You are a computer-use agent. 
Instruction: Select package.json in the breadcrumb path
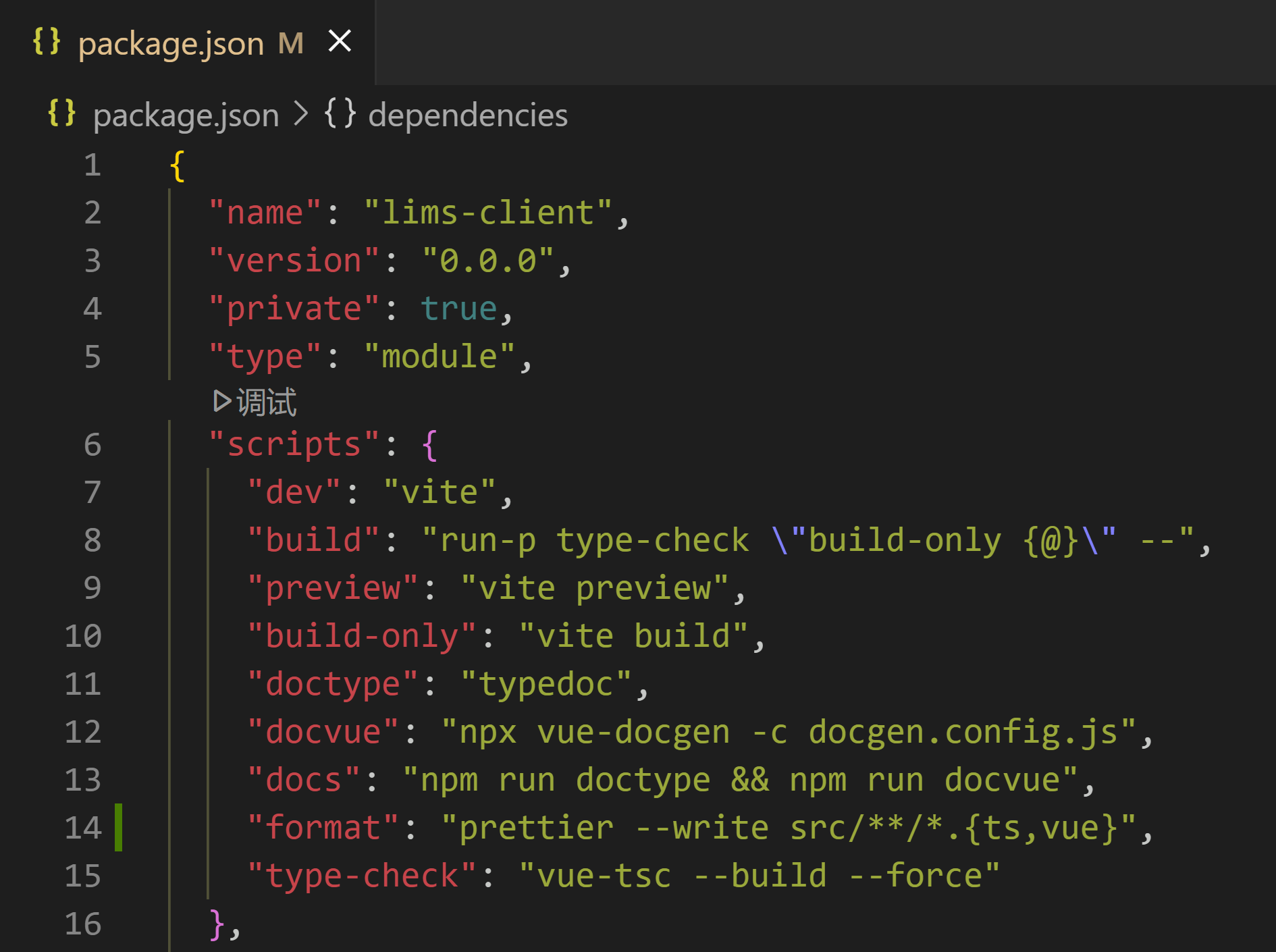coord(186,115)
